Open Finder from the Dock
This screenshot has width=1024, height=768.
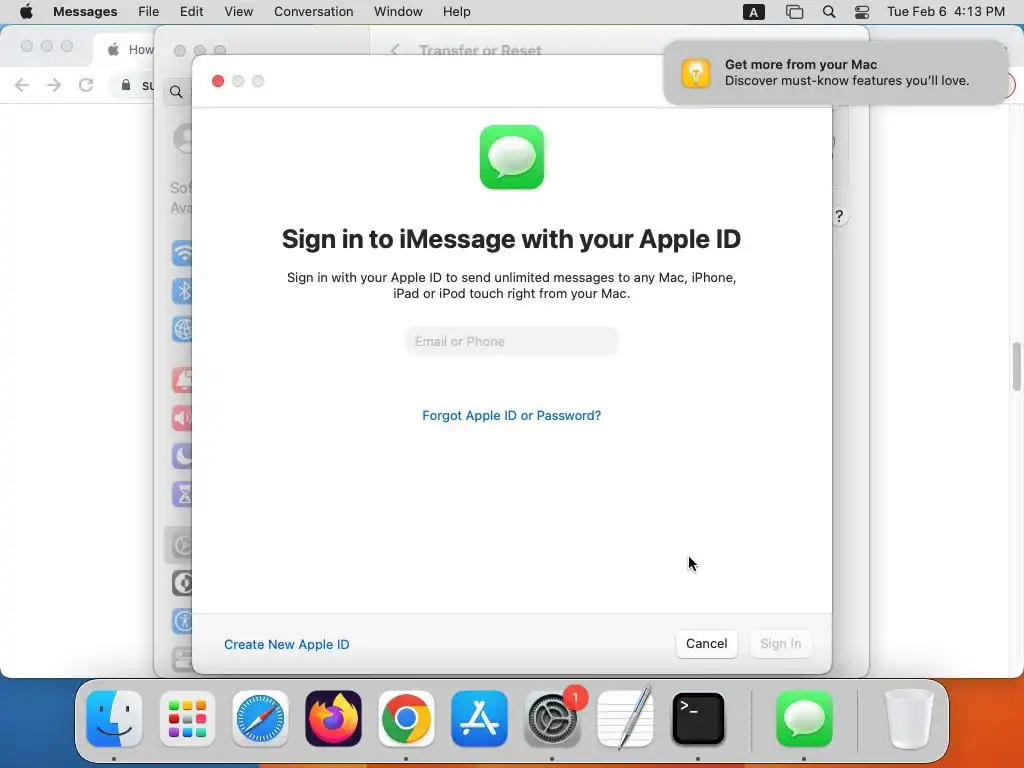(x=114, y=718)
